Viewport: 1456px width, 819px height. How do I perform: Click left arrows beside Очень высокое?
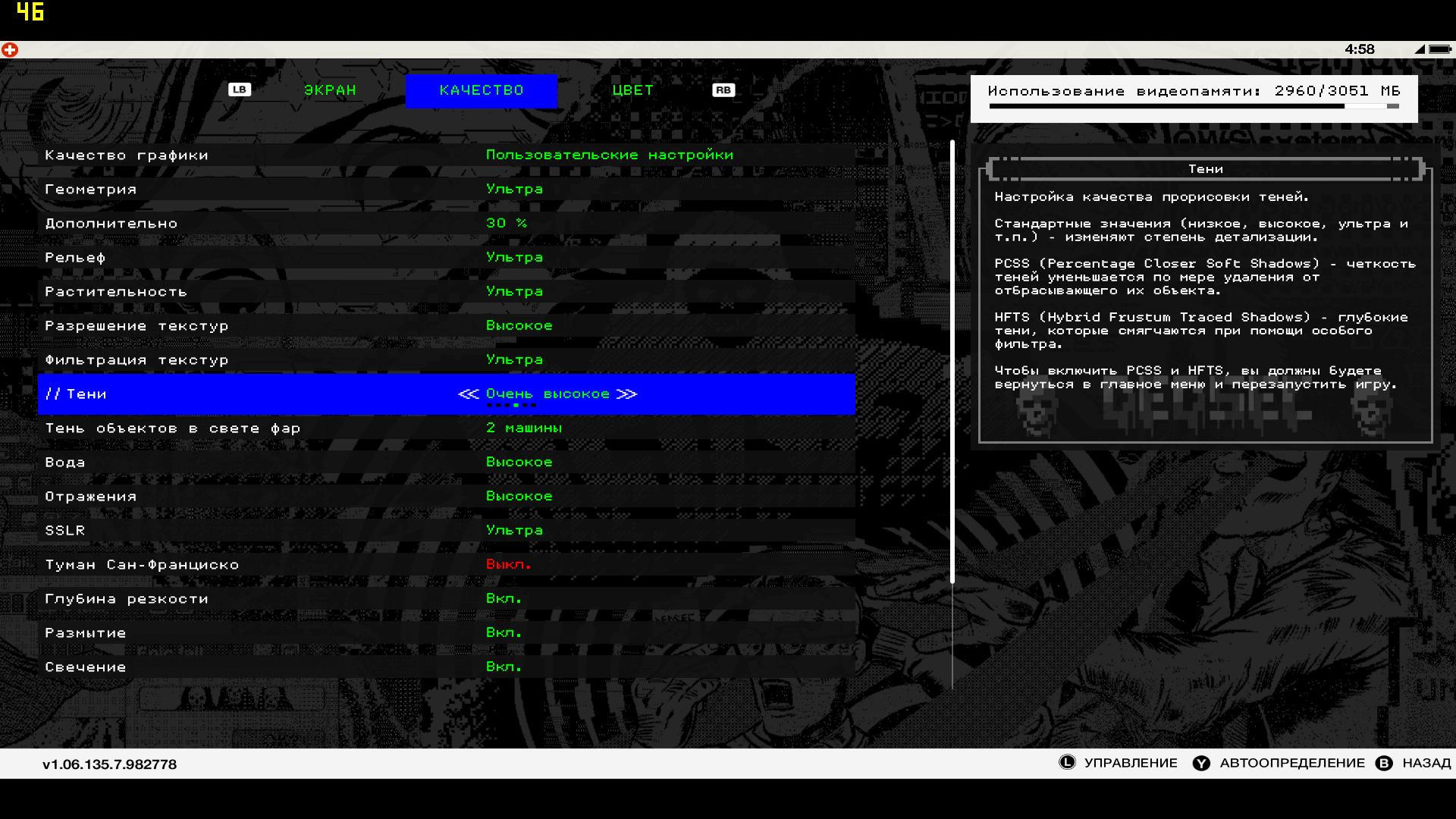(468, 394)
